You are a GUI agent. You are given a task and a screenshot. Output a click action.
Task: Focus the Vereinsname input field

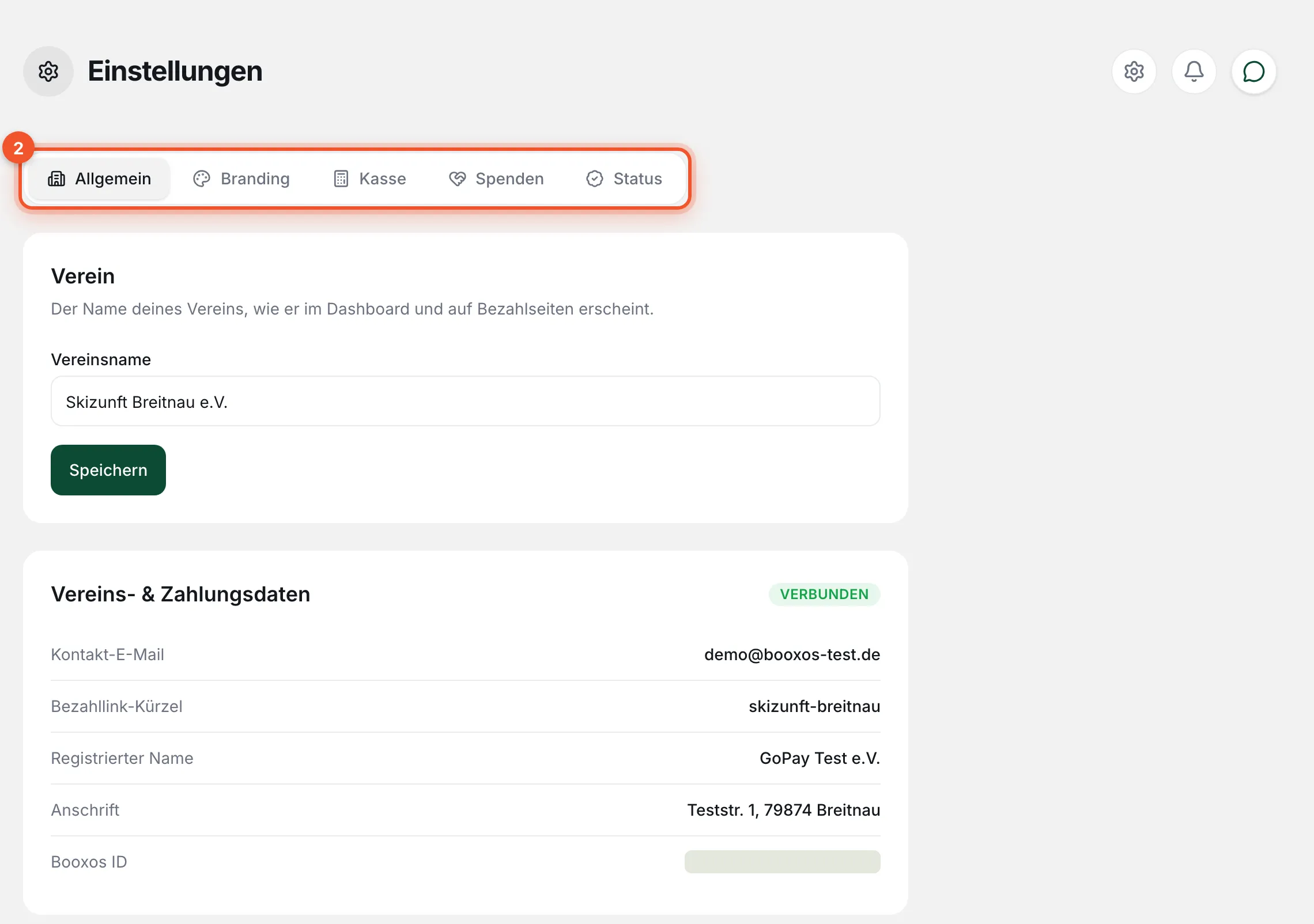pyautogui.click(x=466, y=402)
